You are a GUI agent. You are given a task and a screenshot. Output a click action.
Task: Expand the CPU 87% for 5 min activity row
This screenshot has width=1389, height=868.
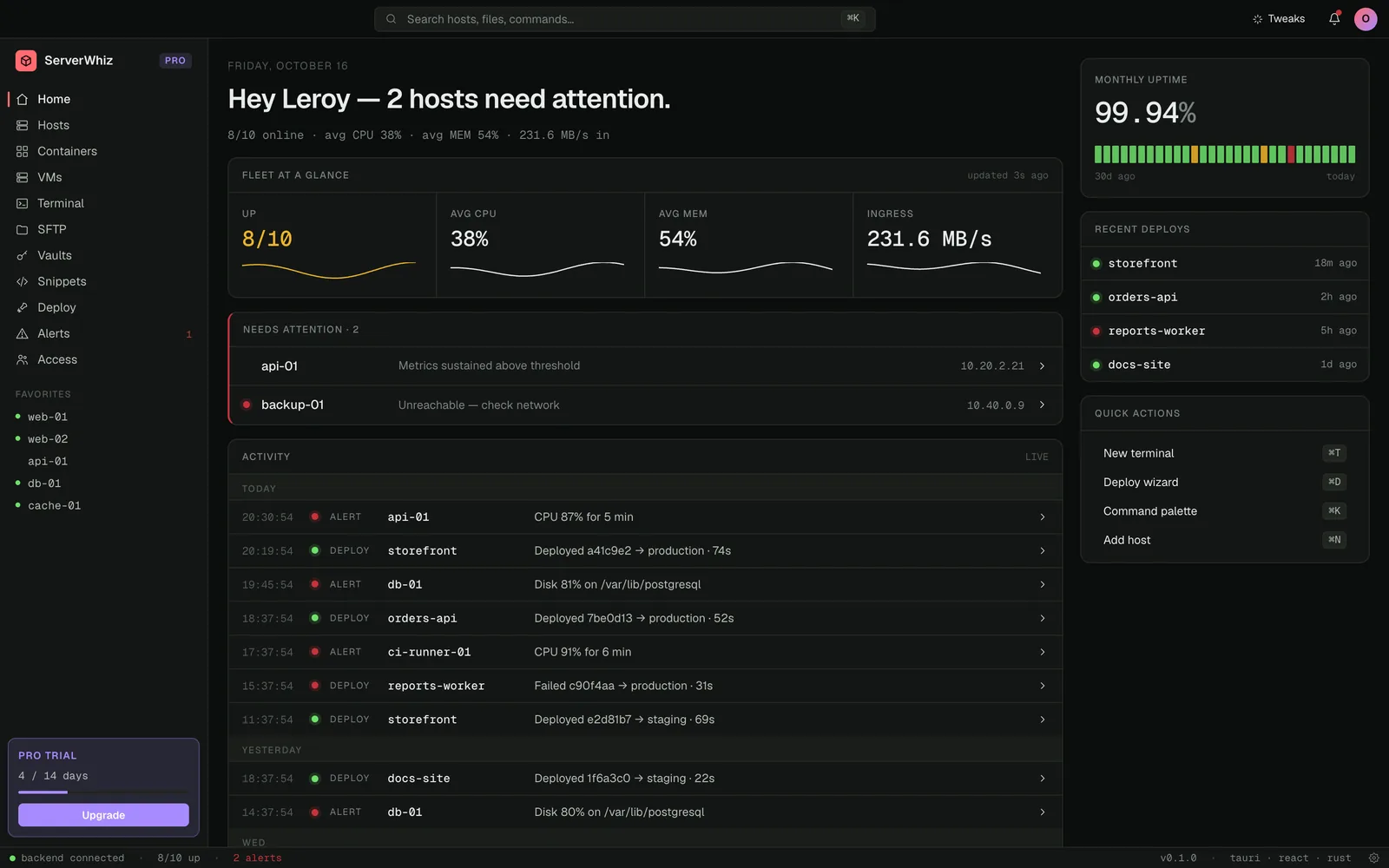[x=645, y=516]
